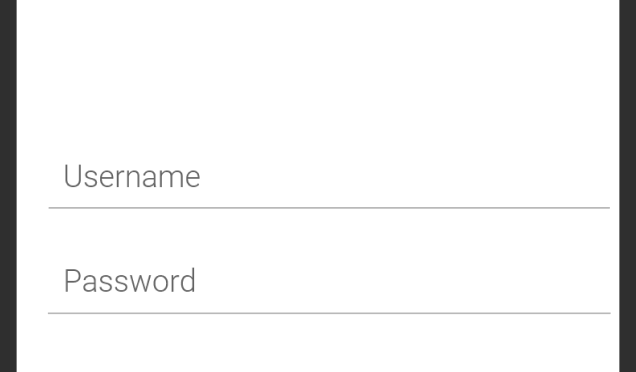This screenshot has width=636, height=372.
Task: Place cursor in Username field
Action: [329, 177]
